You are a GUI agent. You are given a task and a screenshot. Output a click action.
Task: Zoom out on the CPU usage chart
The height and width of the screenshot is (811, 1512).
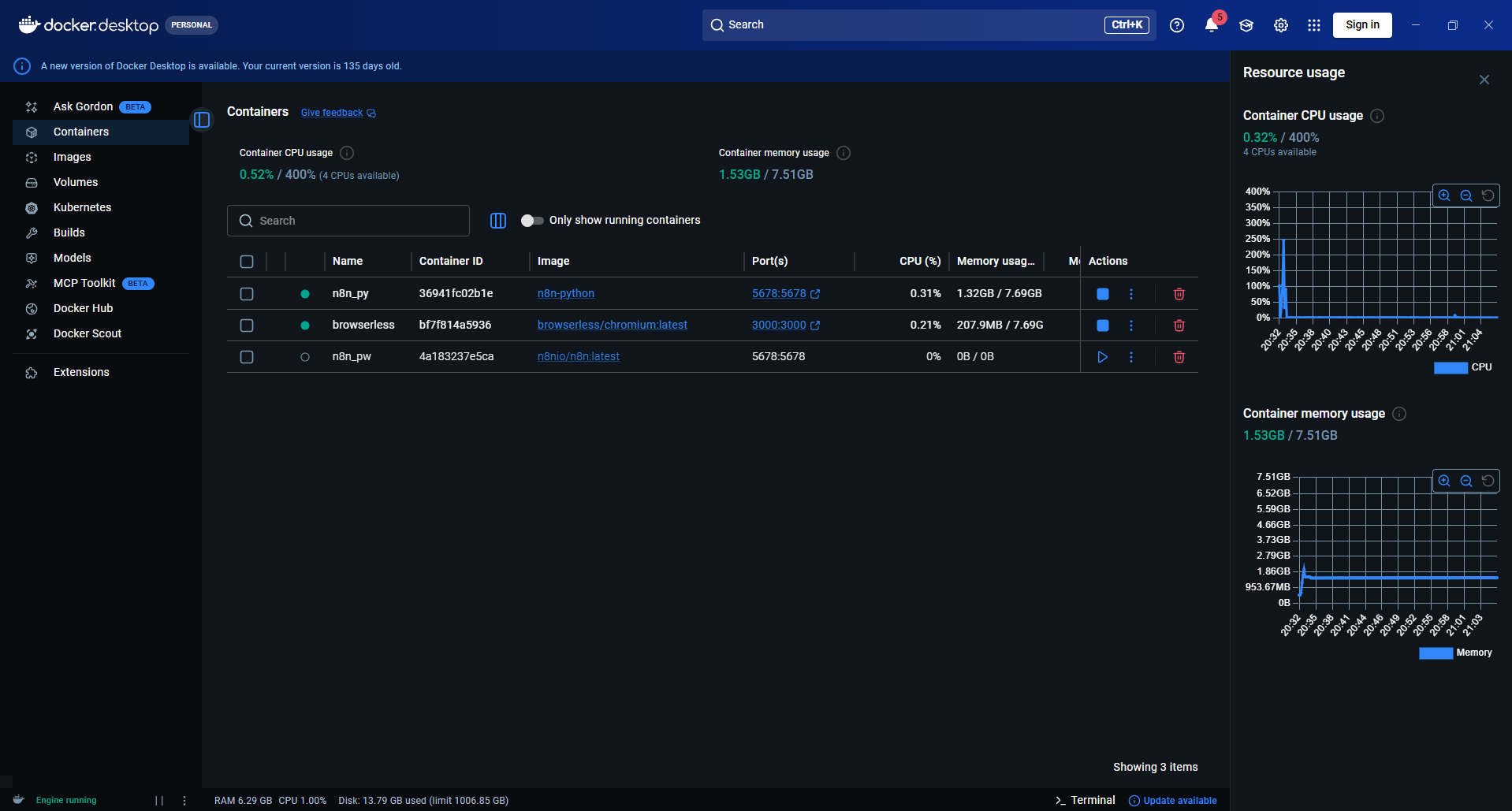[x=1466, y=195]
